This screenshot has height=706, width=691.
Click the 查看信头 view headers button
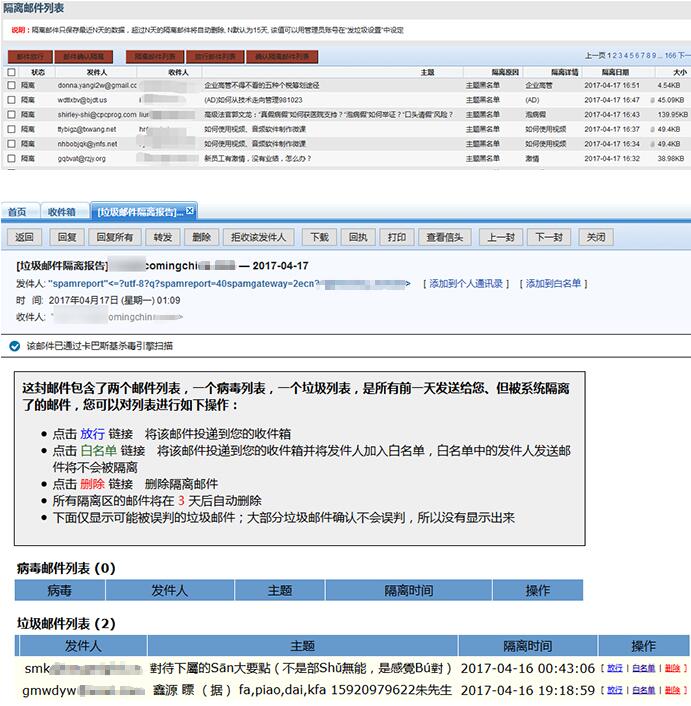445,237
